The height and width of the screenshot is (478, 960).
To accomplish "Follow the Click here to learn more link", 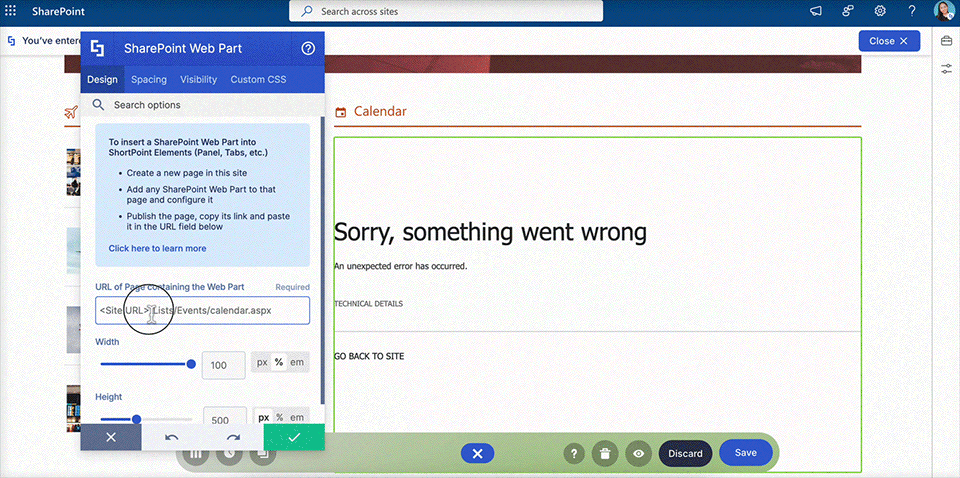I will click(157, 248).
